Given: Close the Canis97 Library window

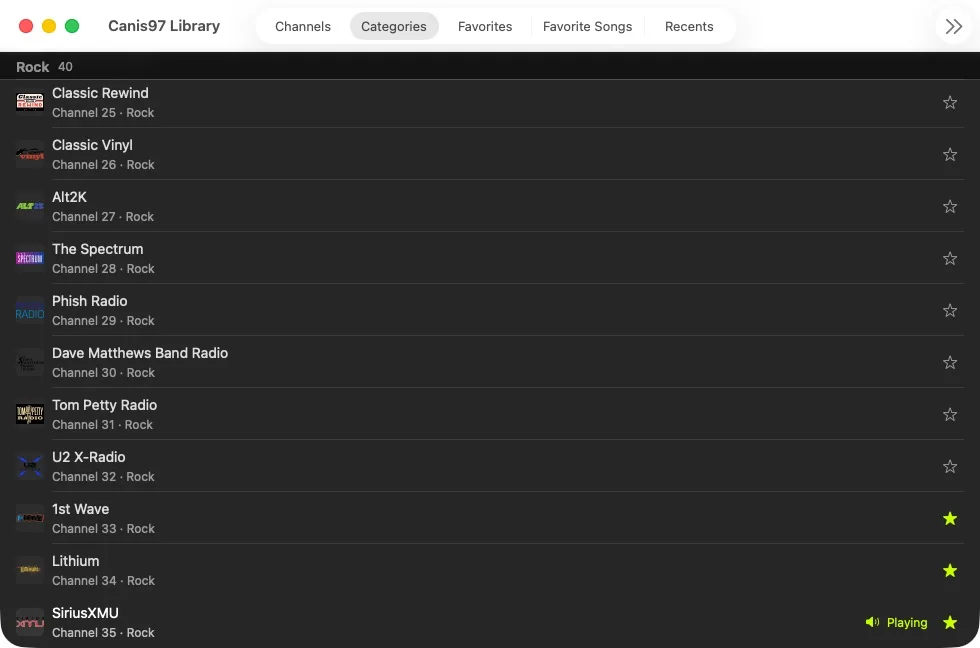Looking at the screenshot, I should point(26,26).
